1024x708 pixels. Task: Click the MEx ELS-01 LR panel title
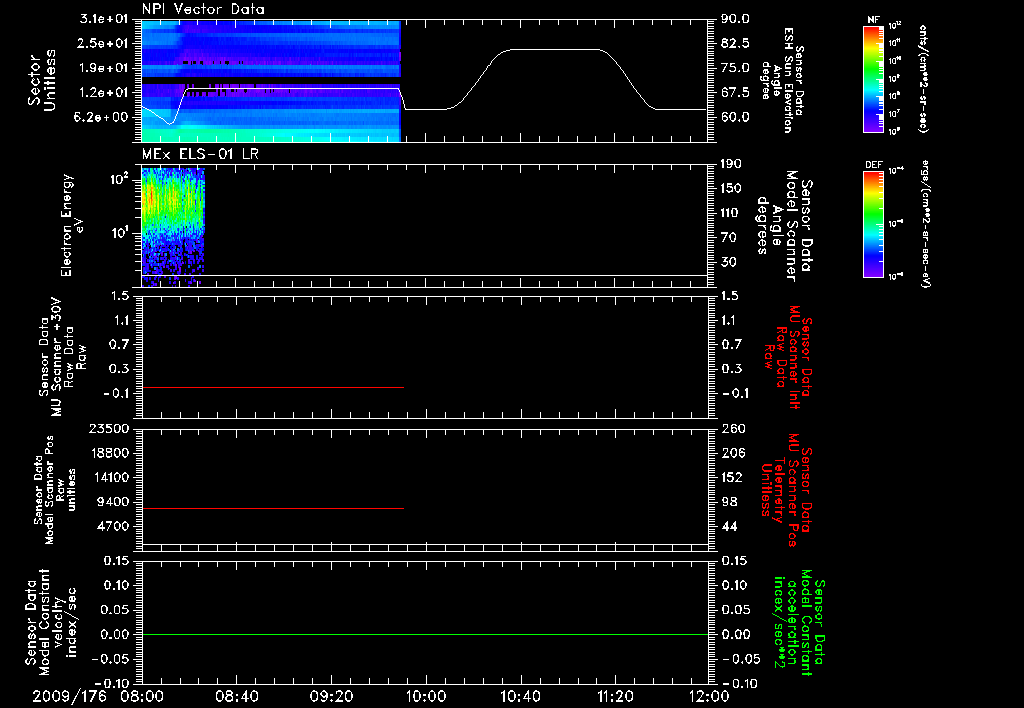(200, 154)
